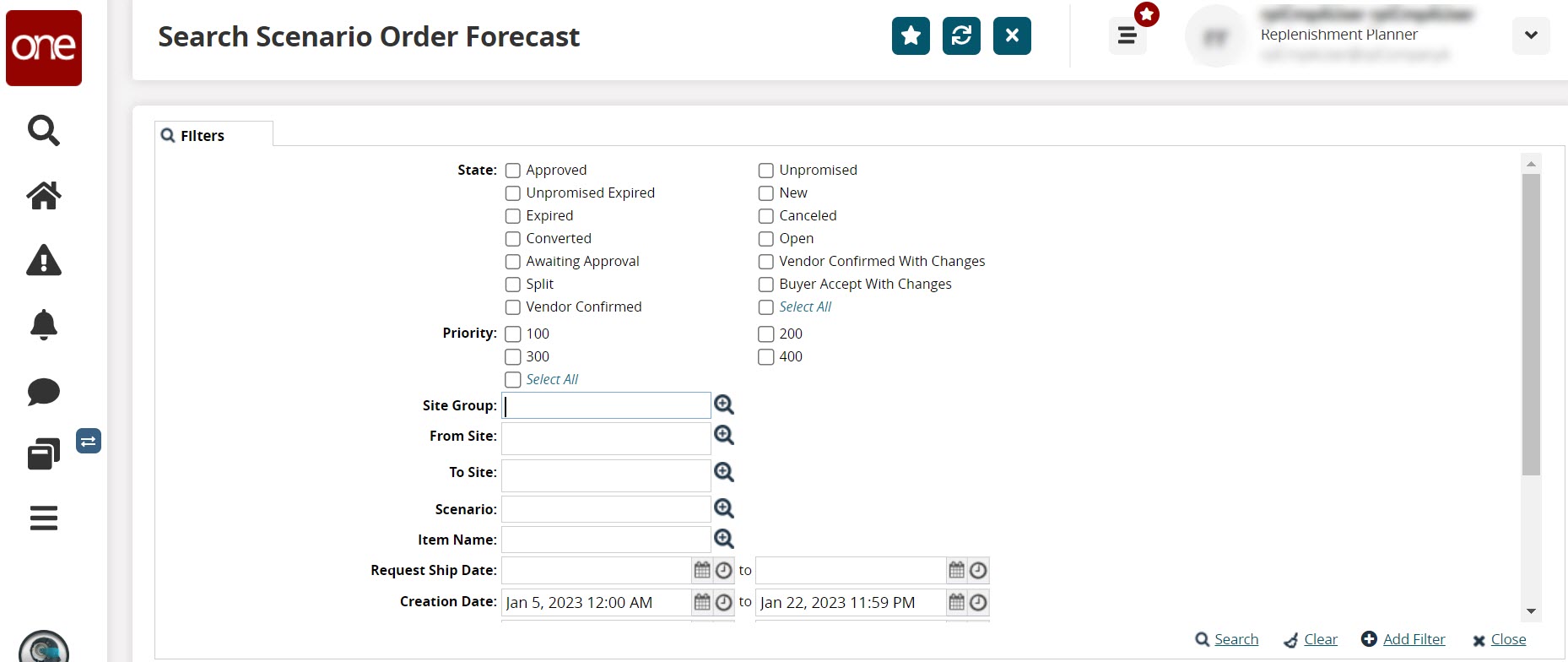Check the Approved state checkbox
Image resolution: width=1568 pixels, height=662 pixels.
point(513,171)
